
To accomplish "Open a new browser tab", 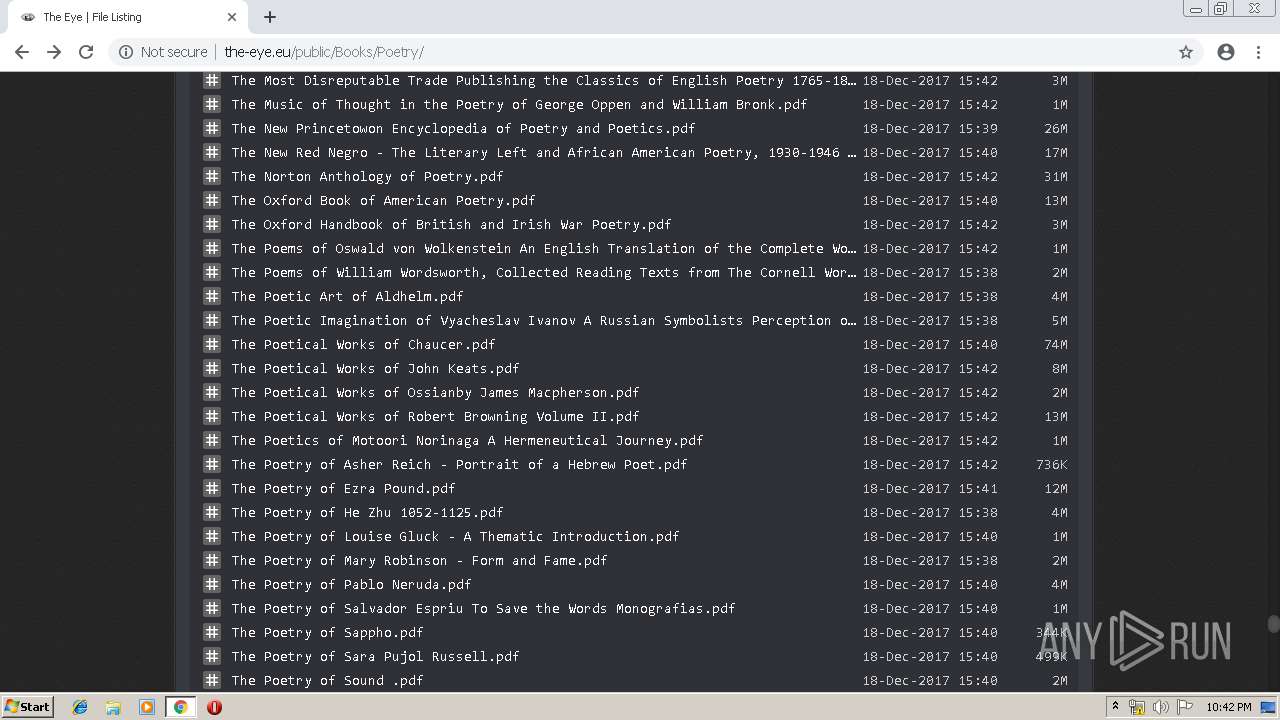I will coord(270,17).
